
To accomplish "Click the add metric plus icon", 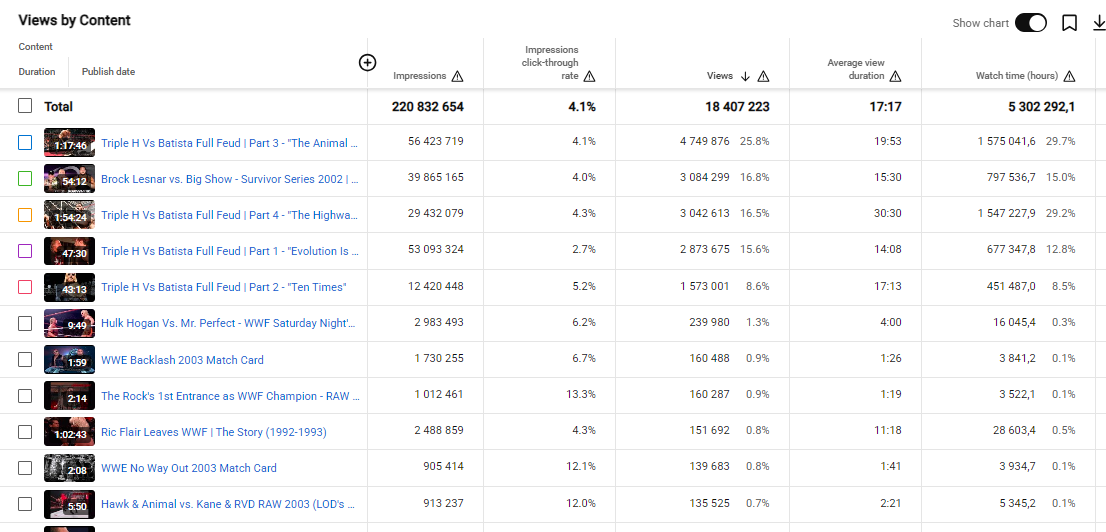I will click(x=367, y=63).
